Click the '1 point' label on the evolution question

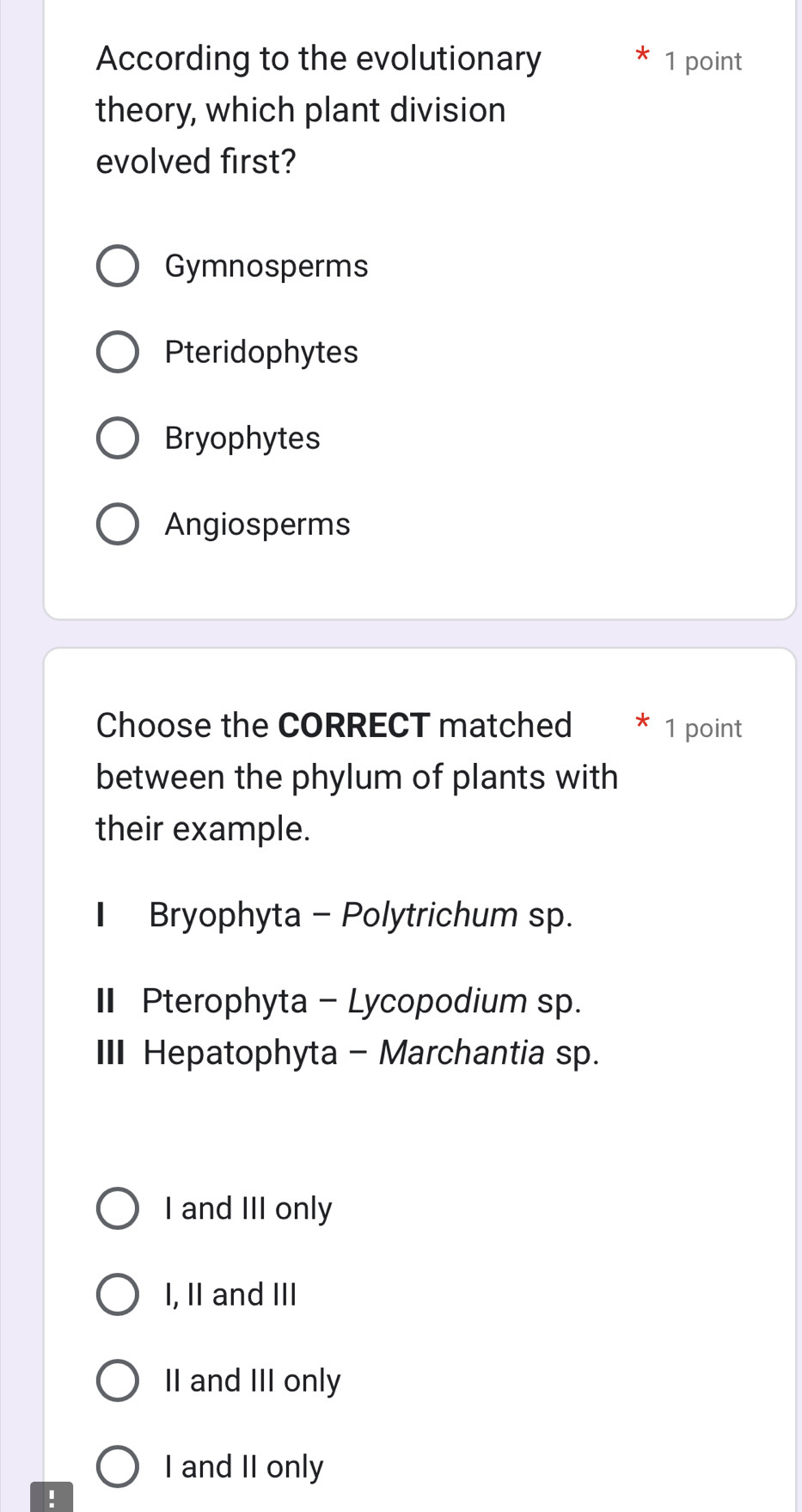tap(702, 61)
